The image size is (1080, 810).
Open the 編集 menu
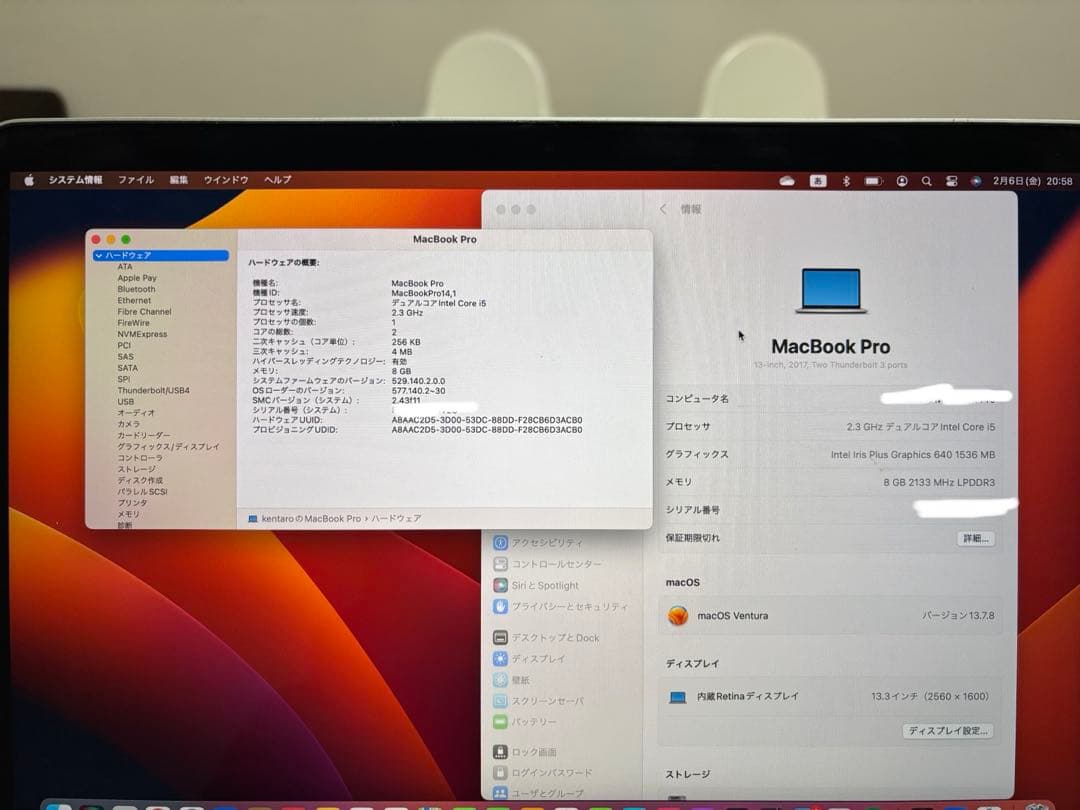(179, 180)
